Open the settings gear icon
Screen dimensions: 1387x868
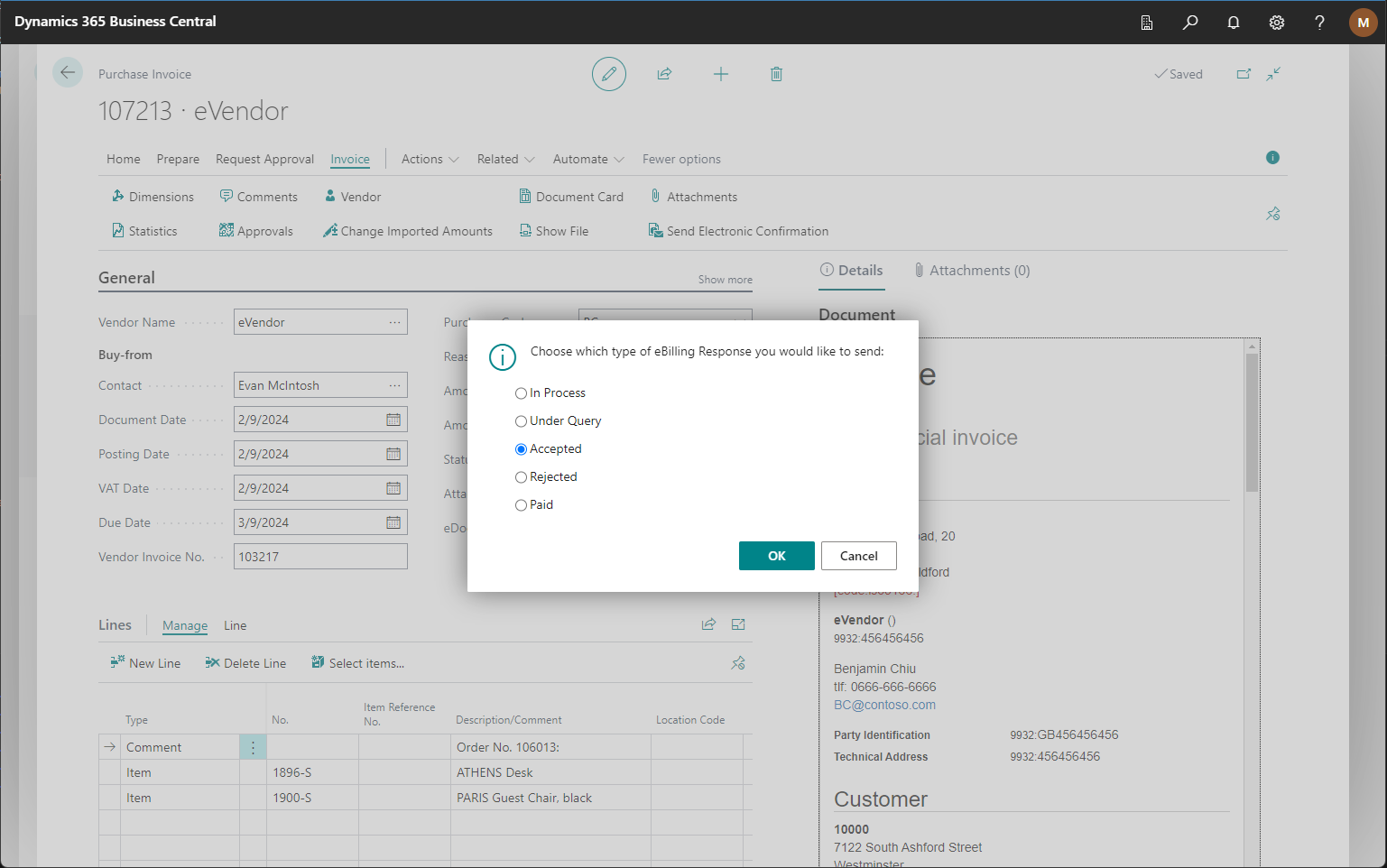click(1277, 23)
